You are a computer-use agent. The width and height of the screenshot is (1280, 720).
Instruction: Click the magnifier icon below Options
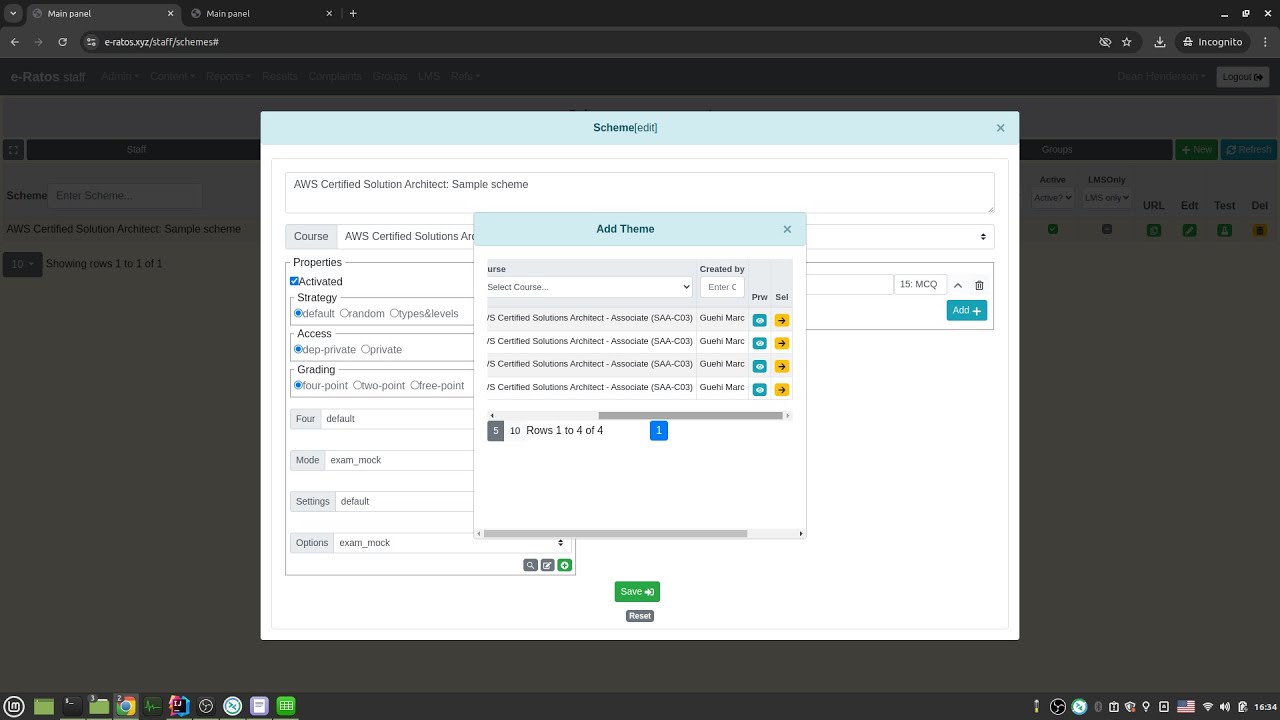point(531,565)
